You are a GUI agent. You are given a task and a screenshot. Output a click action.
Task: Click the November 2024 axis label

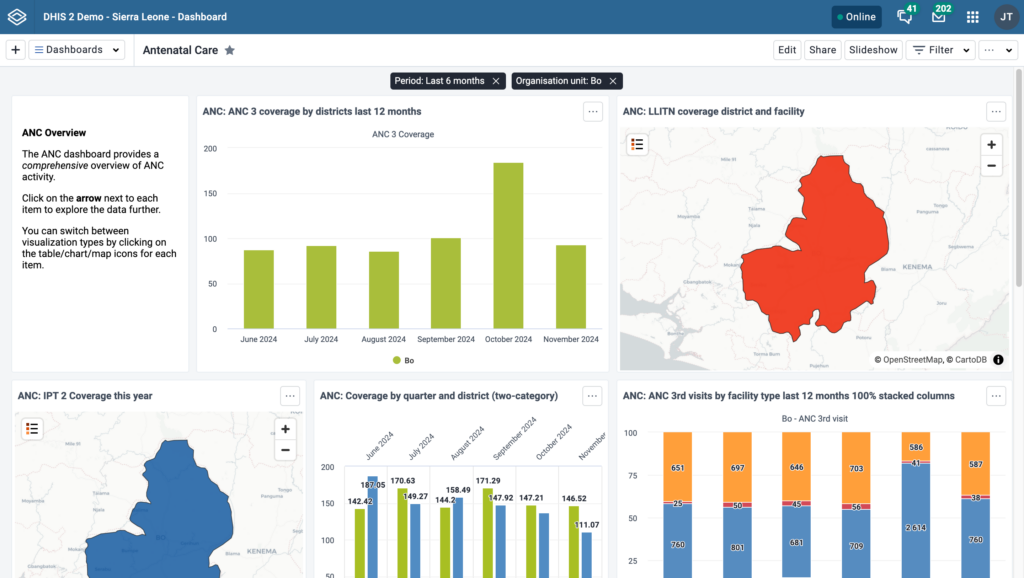tap(571, 340)
